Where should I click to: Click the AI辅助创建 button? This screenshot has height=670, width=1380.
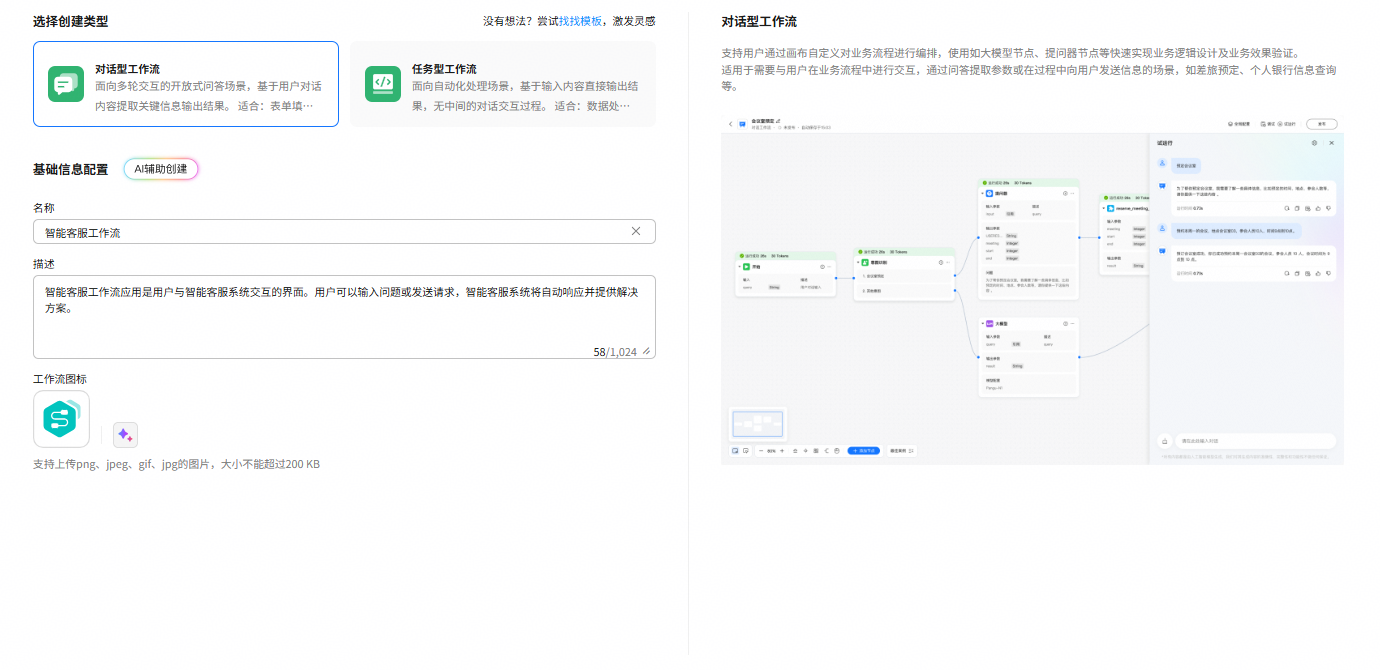(161, 169)
